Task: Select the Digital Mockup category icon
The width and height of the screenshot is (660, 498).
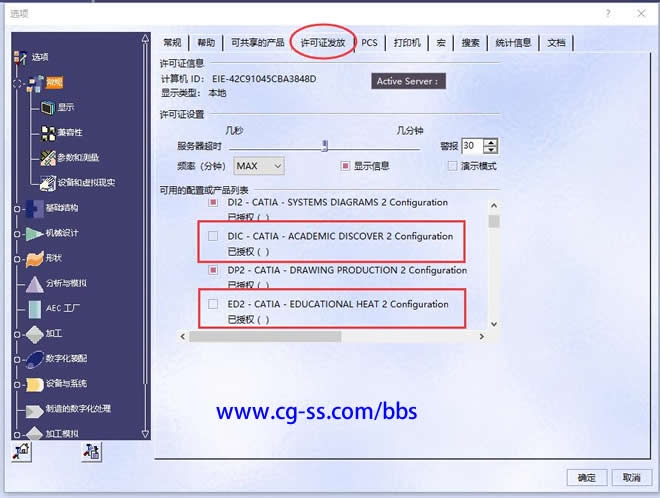Action: tap(35, 359)
